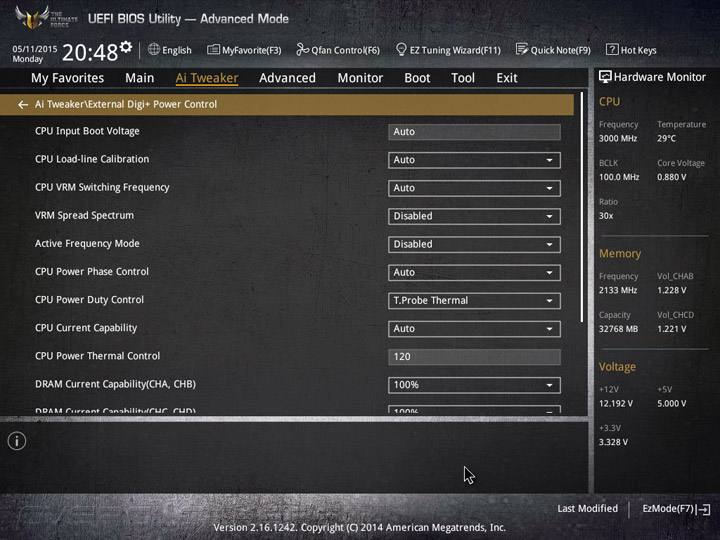Select CPU VRM Switching Frequency label

pos(102,187)
